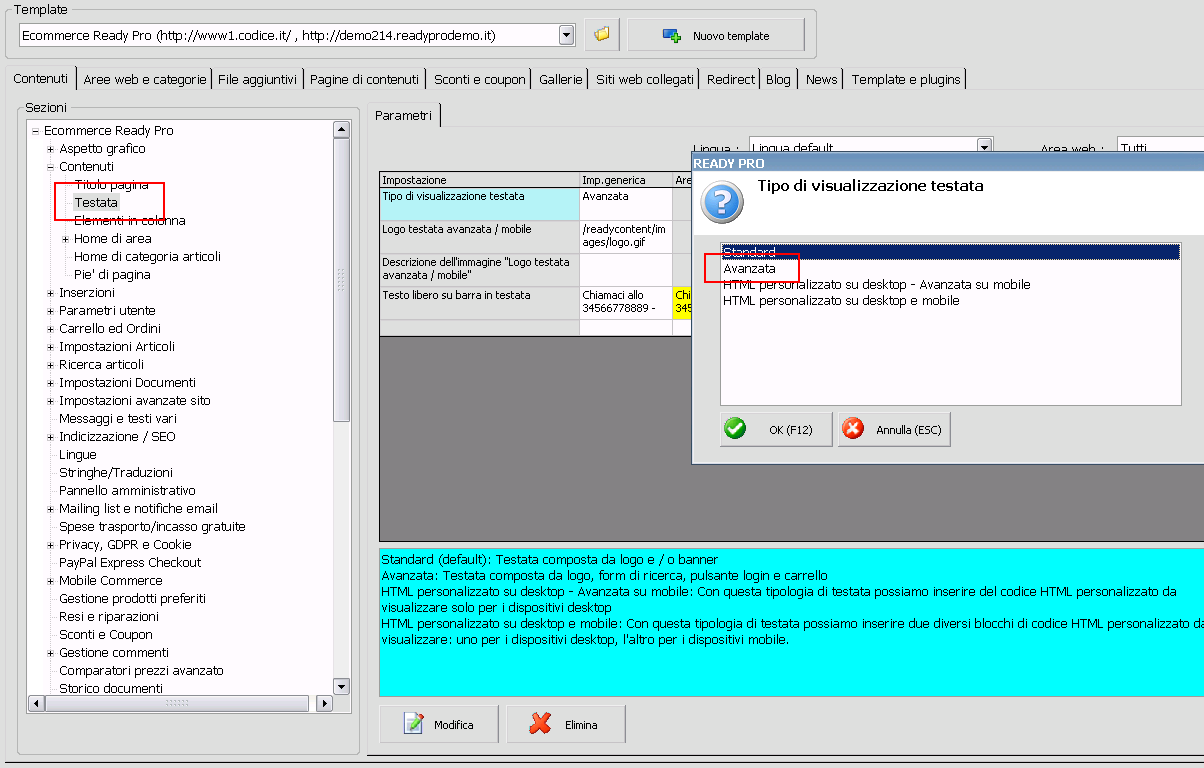This screenshot has width=1204, height=768.
Task: Open the template folder icon
Action: (x=602, y=35)
